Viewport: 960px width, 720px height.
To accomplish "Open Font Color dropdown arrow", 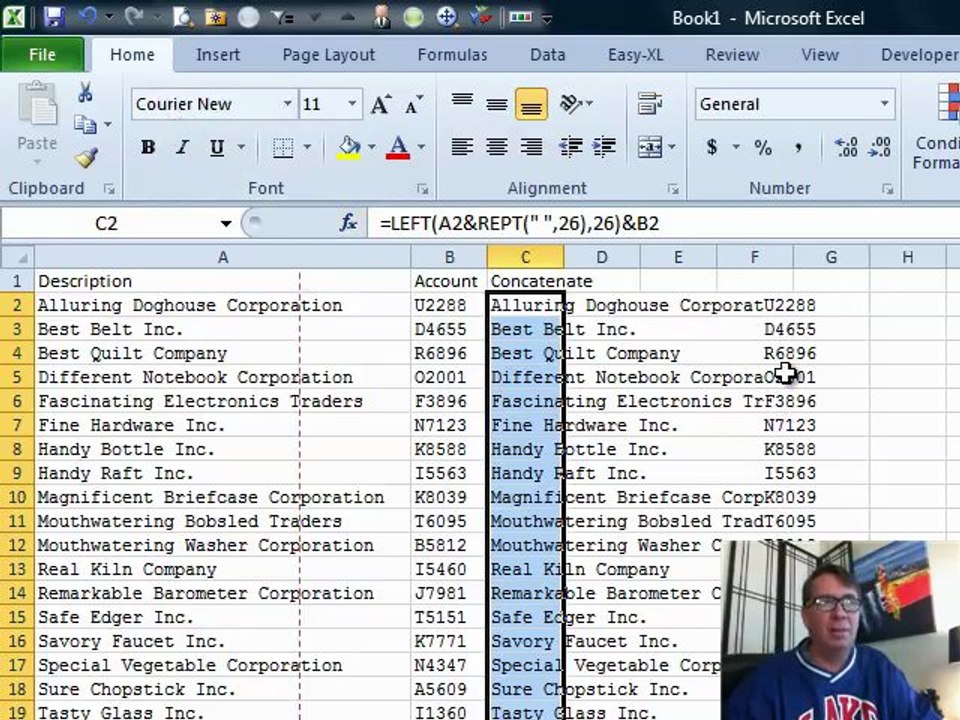I will [x=421, y=148].
